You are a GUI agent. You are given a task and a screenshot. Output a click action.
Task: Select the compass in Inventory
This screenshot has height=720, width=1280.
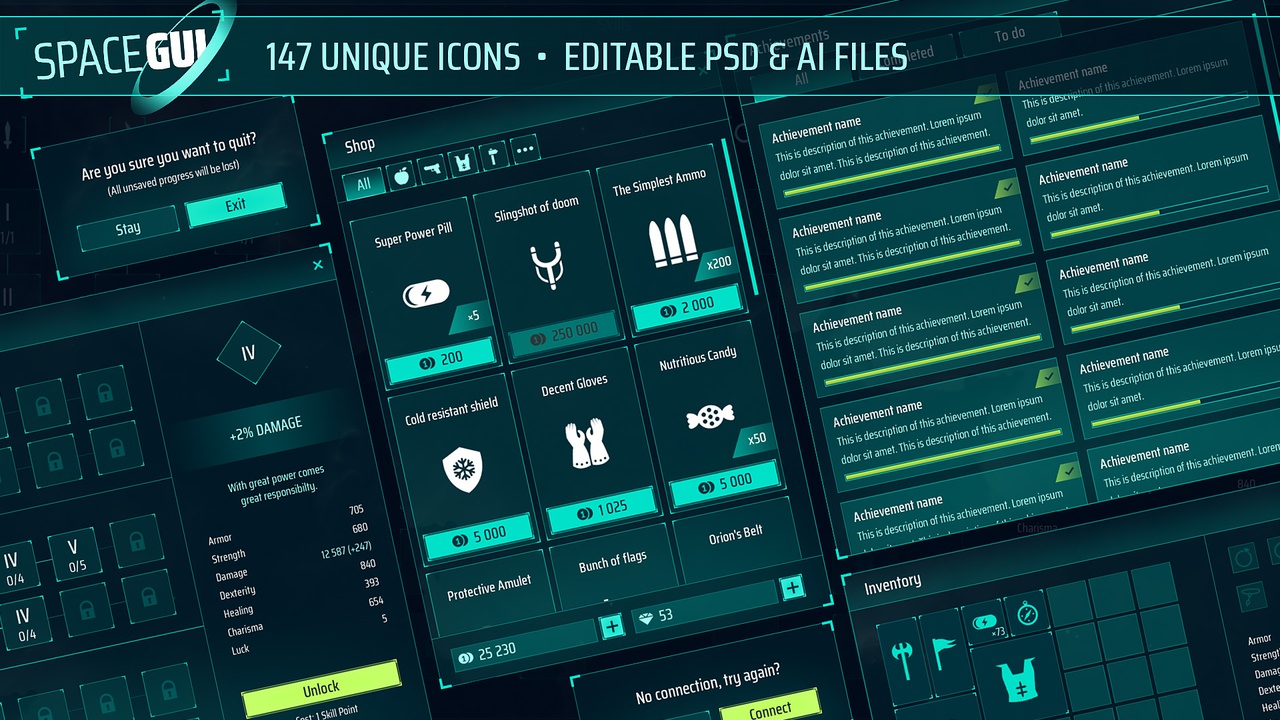(1026, 614)
